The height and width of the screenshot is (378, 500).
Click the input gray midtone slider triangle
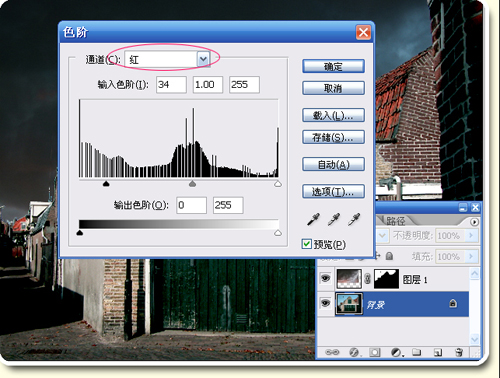[192, 184]
